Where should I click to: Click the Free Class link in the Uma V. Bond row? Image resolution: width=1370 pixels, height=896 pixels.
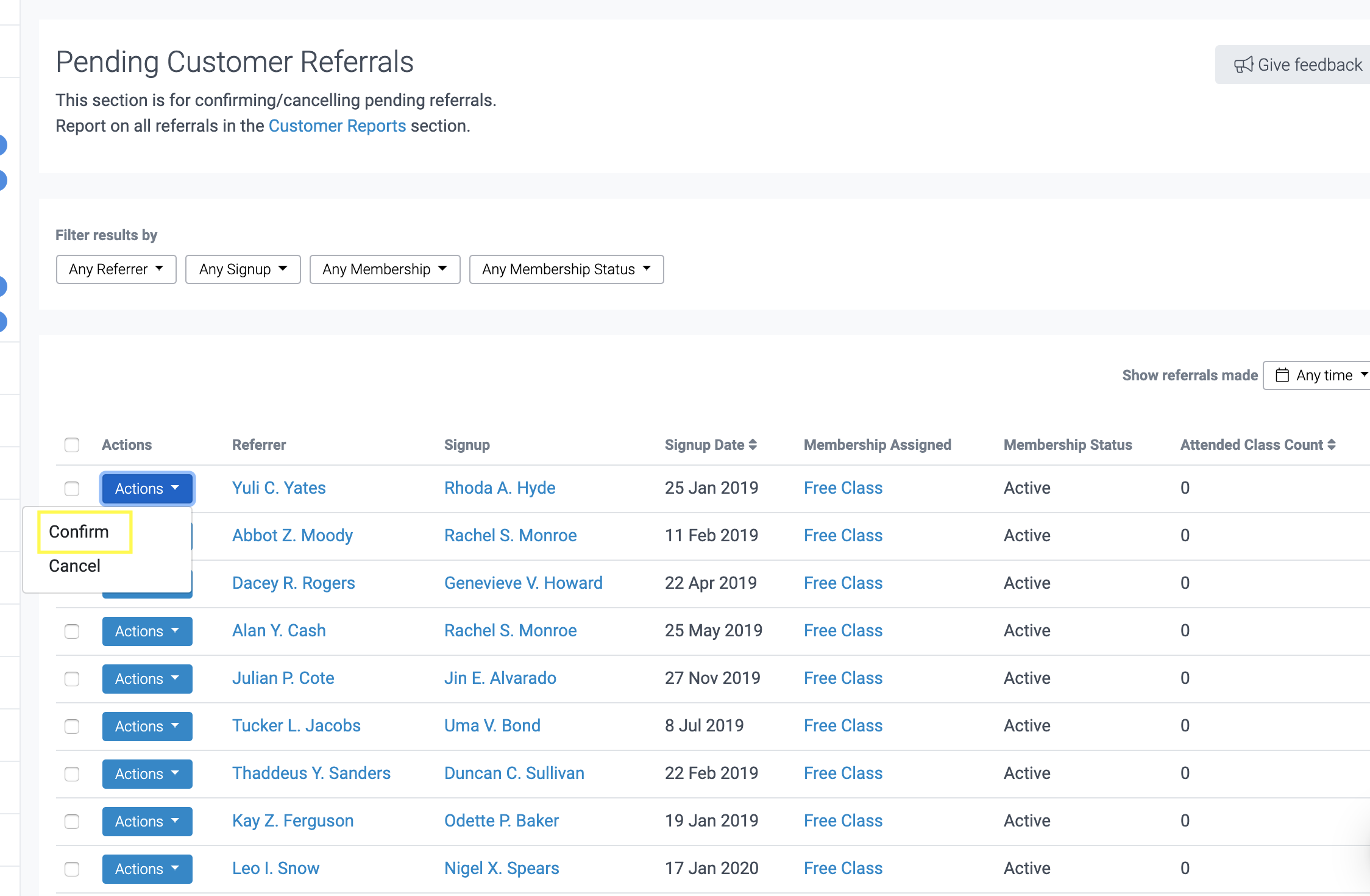click(x=843, y=725)
